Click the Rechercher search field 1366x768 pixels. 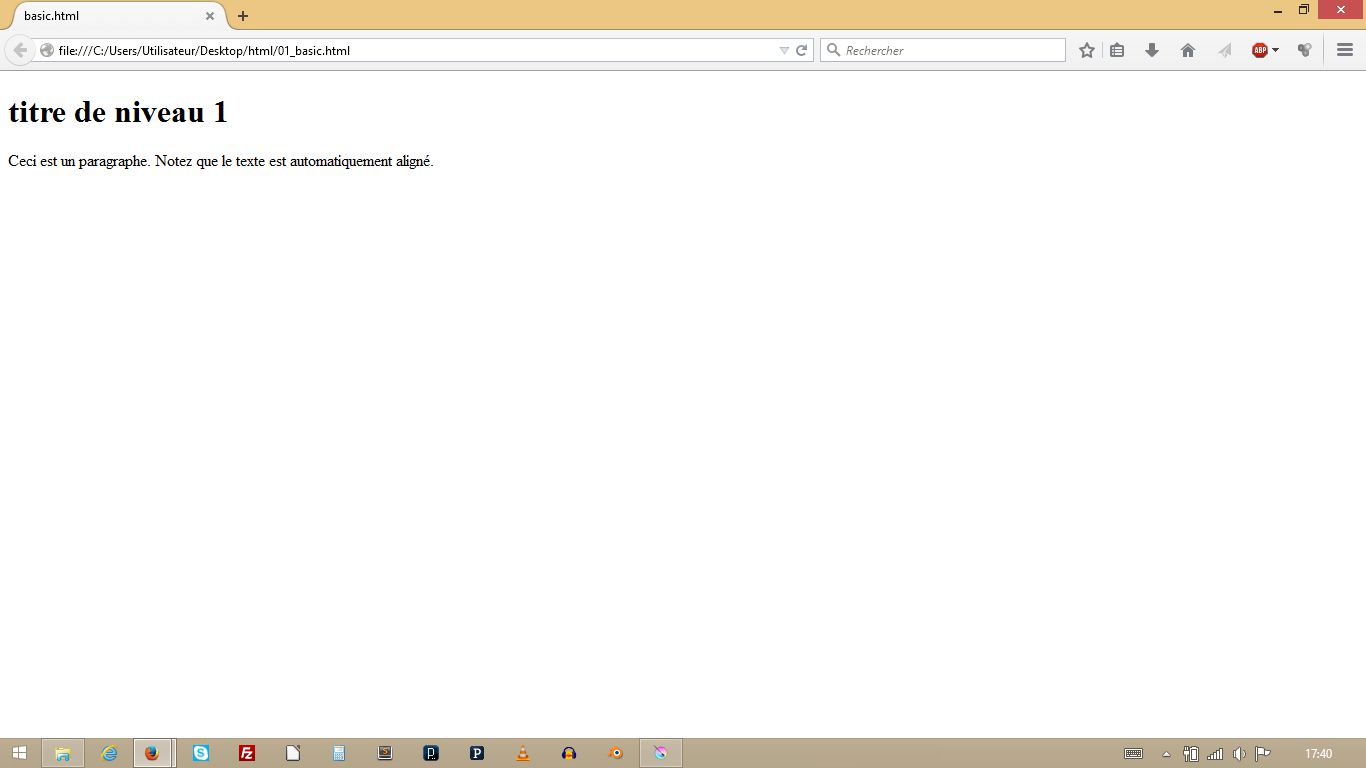point(950,50)
